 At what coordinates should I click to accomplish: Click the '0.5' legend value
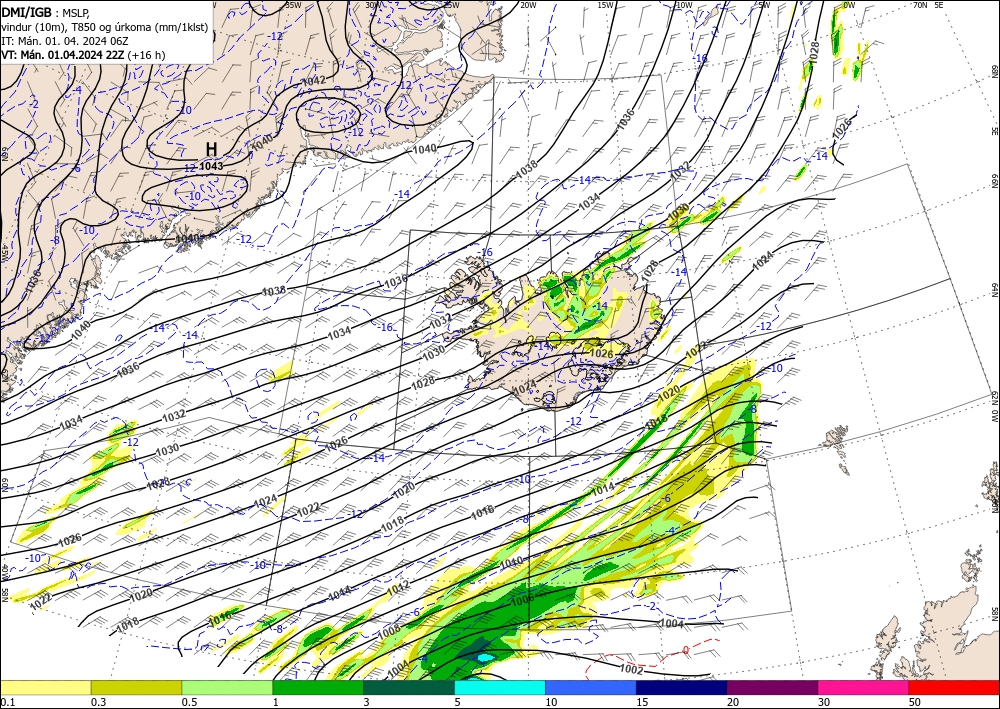tap(189, 702)
